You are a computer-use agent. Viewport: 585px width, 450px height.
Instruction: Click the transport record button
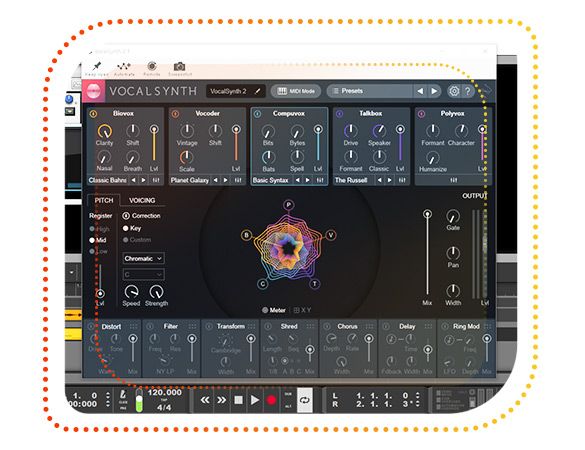[x=271, y=400]
